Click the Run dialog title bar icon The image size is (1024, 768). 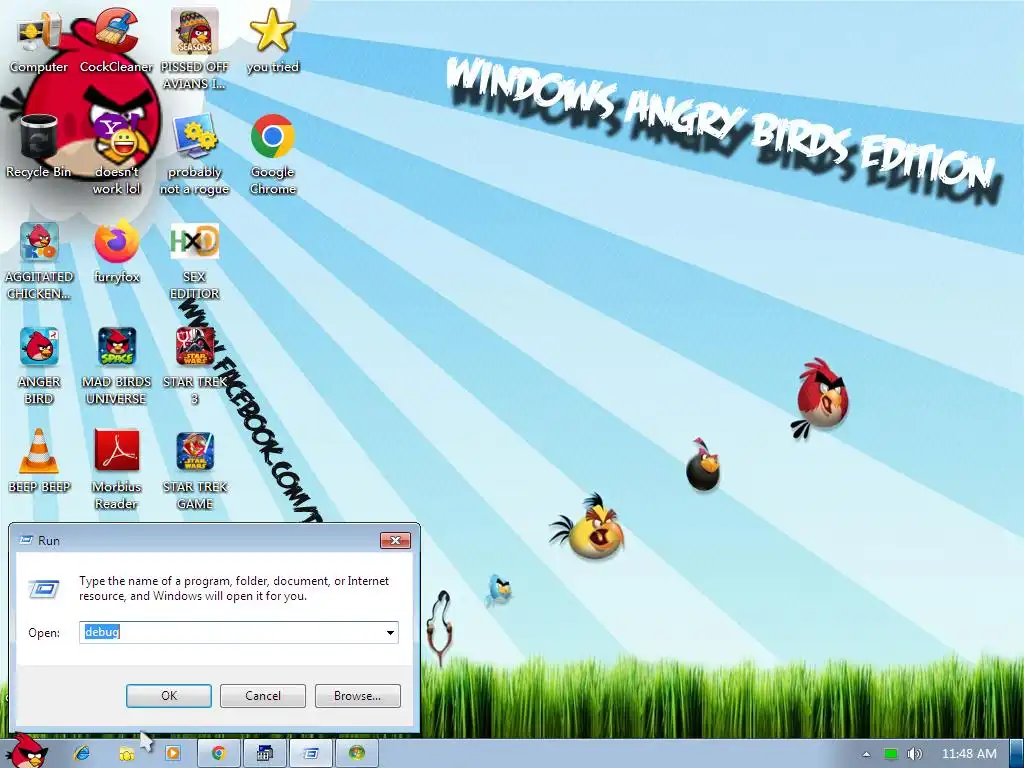27,540
